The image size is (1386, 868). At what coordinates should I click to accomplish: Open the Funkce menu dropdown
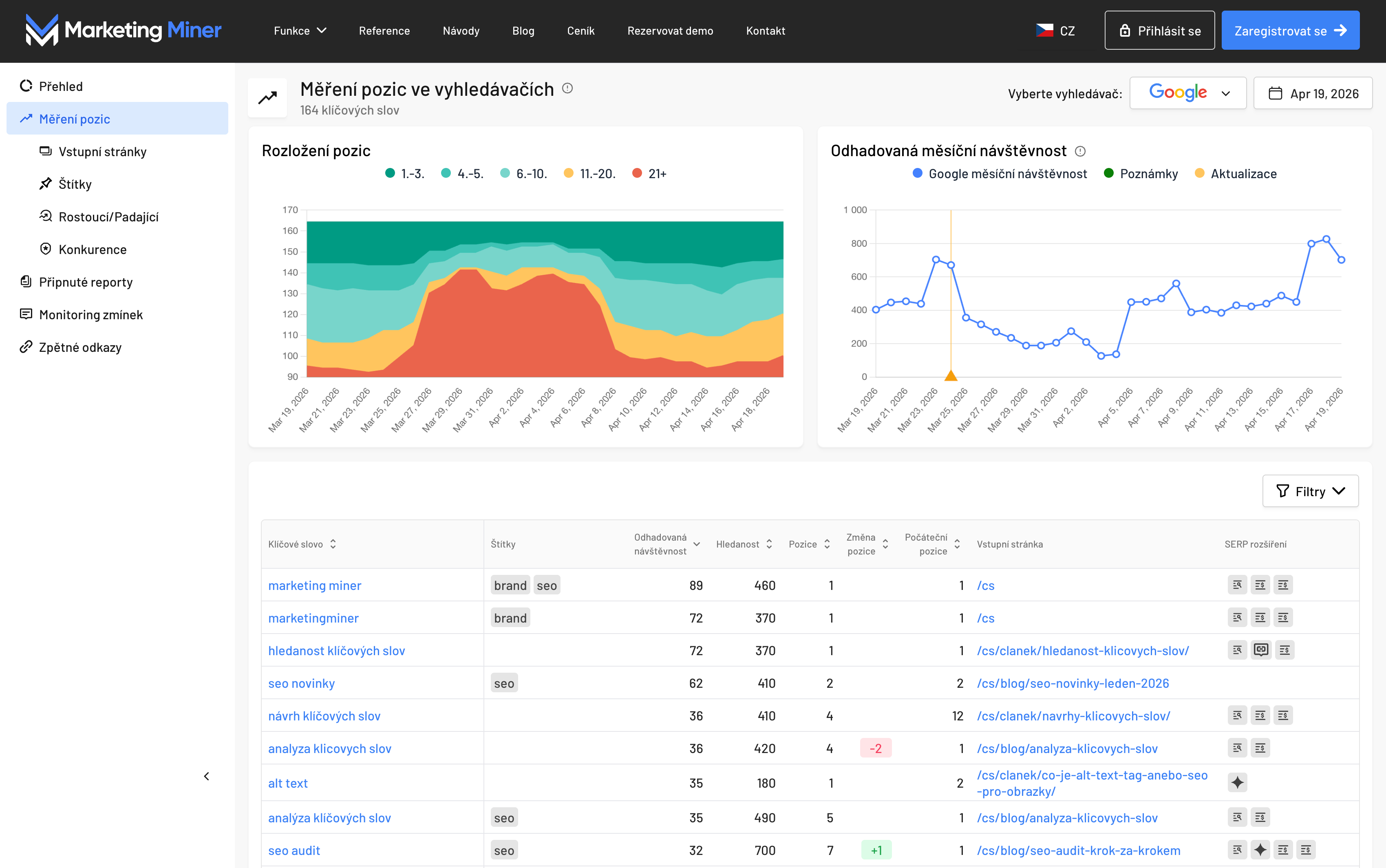click(x=300, y=31)
